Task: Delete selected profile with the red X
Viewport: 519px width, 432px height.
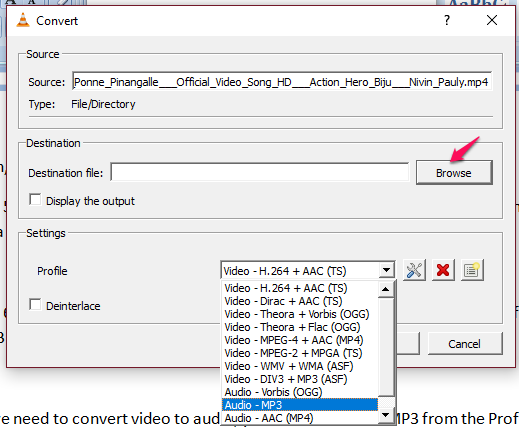Action: click(443, 270)
